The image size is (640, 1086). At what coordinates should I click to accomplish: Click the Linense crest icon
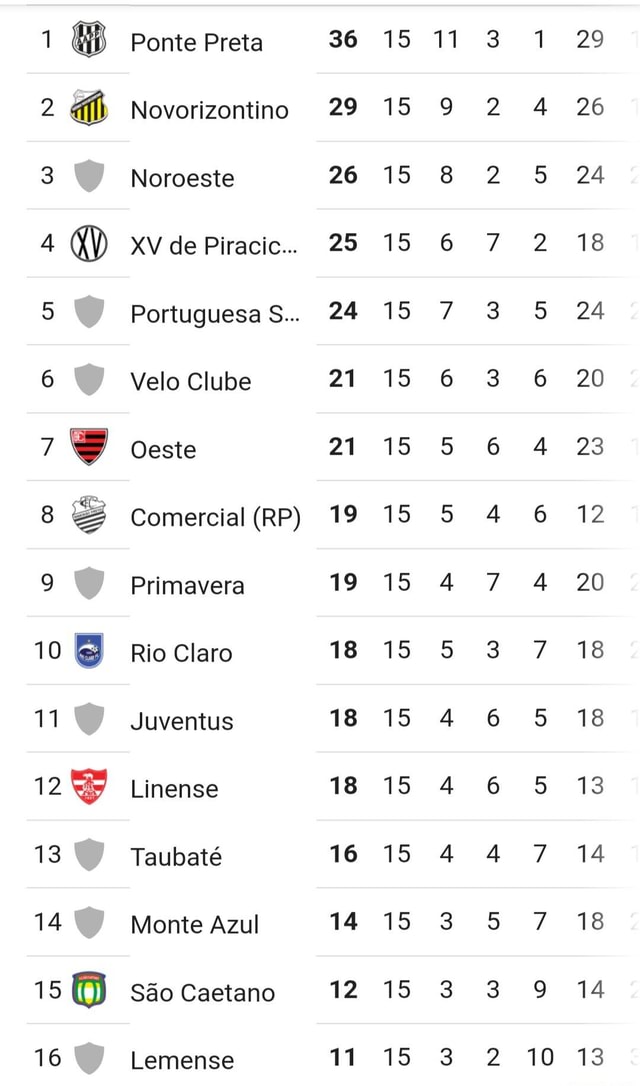point(88,787)
